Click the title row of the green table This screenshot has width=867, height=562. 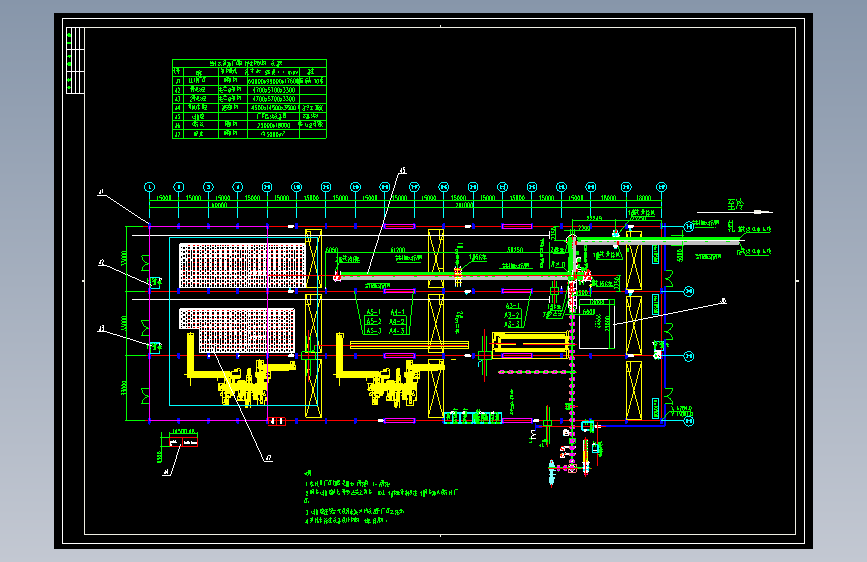pos(249,64)
